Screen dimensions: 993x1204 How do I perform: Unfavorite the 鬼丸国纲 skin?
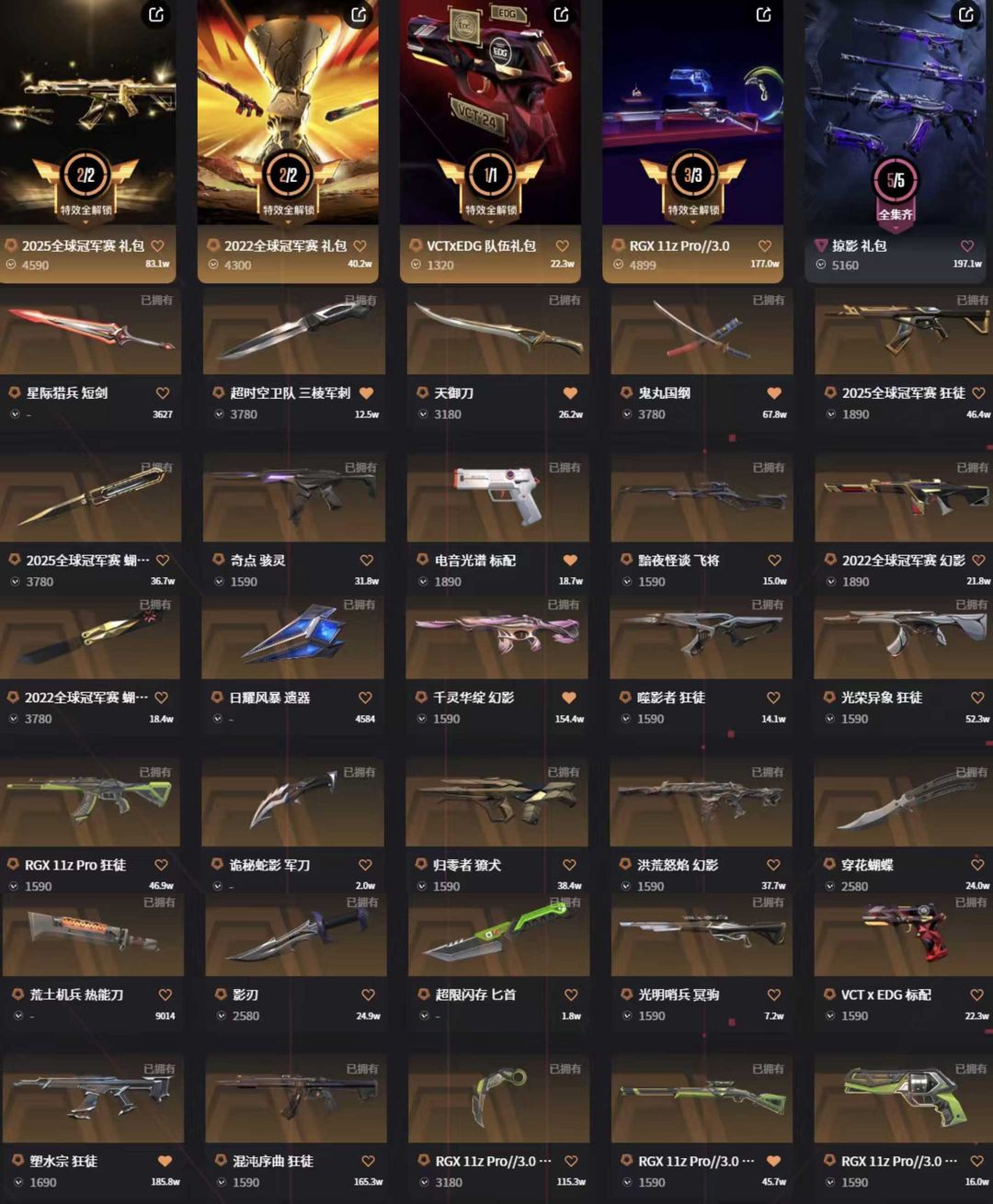774,392
